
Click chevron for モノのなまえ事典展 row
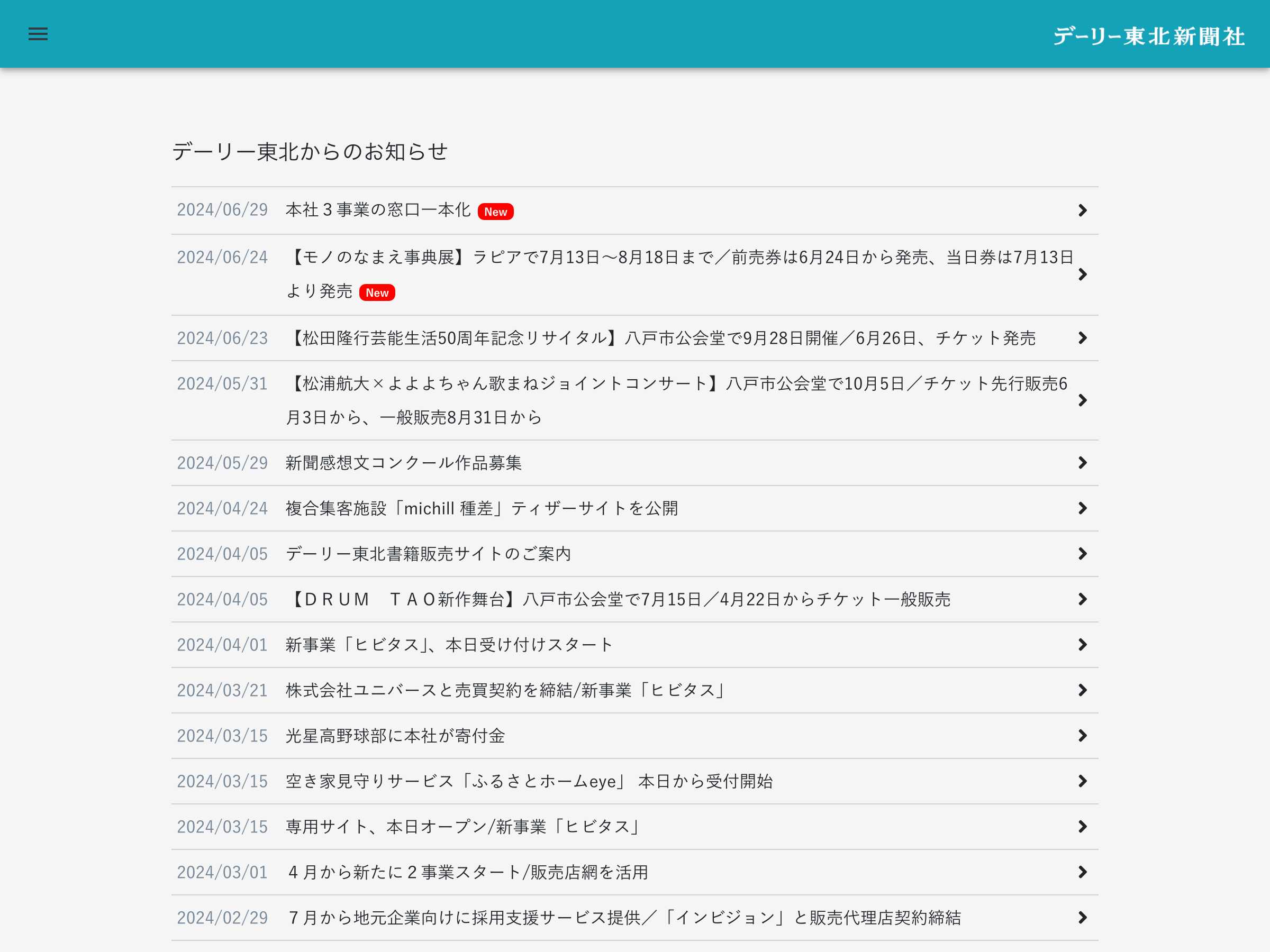tap(1082, 274)
